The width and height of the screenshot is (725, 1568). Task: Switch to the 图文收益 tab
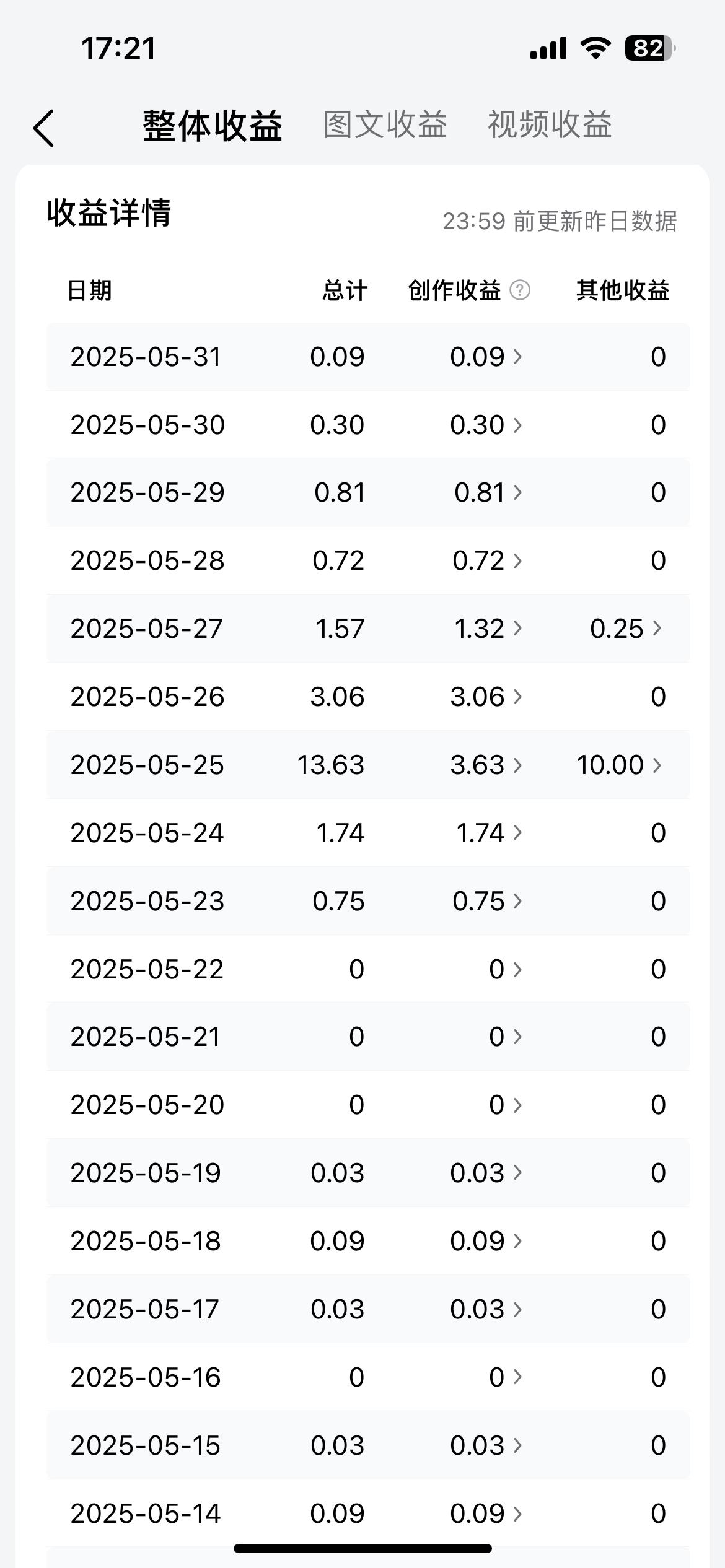385,124
